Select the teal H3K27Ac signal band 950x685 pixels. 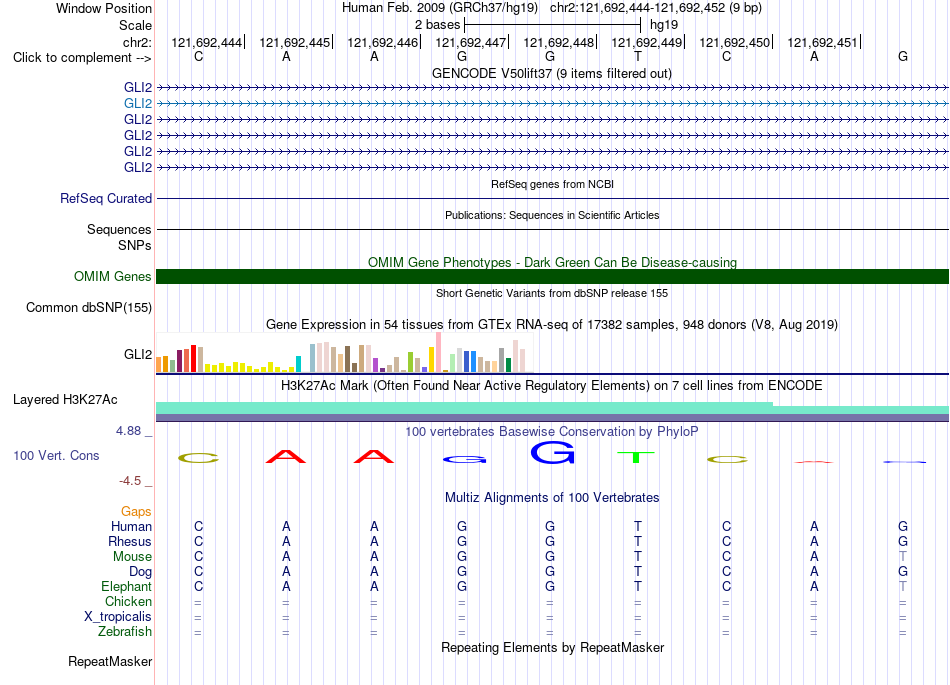coord(552,408)
